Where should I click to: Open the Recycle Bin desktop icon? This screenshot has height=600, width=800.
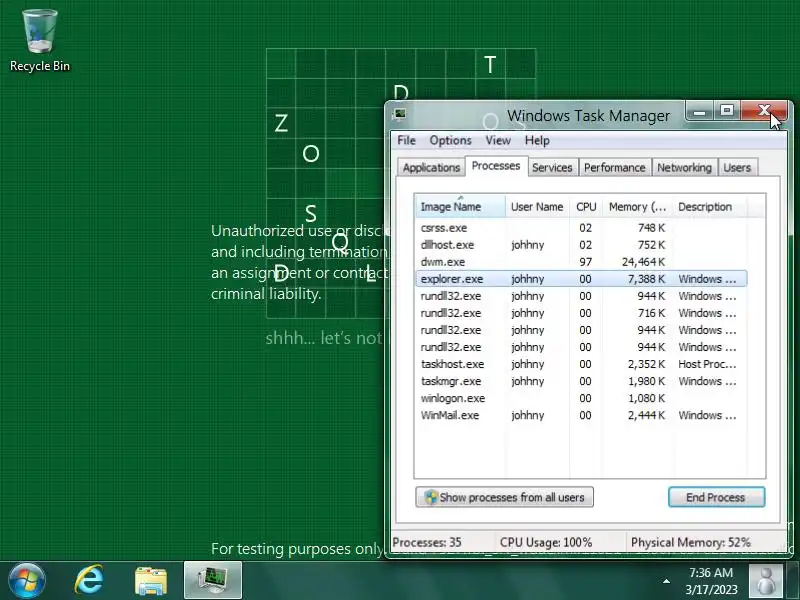pos(39,41)
